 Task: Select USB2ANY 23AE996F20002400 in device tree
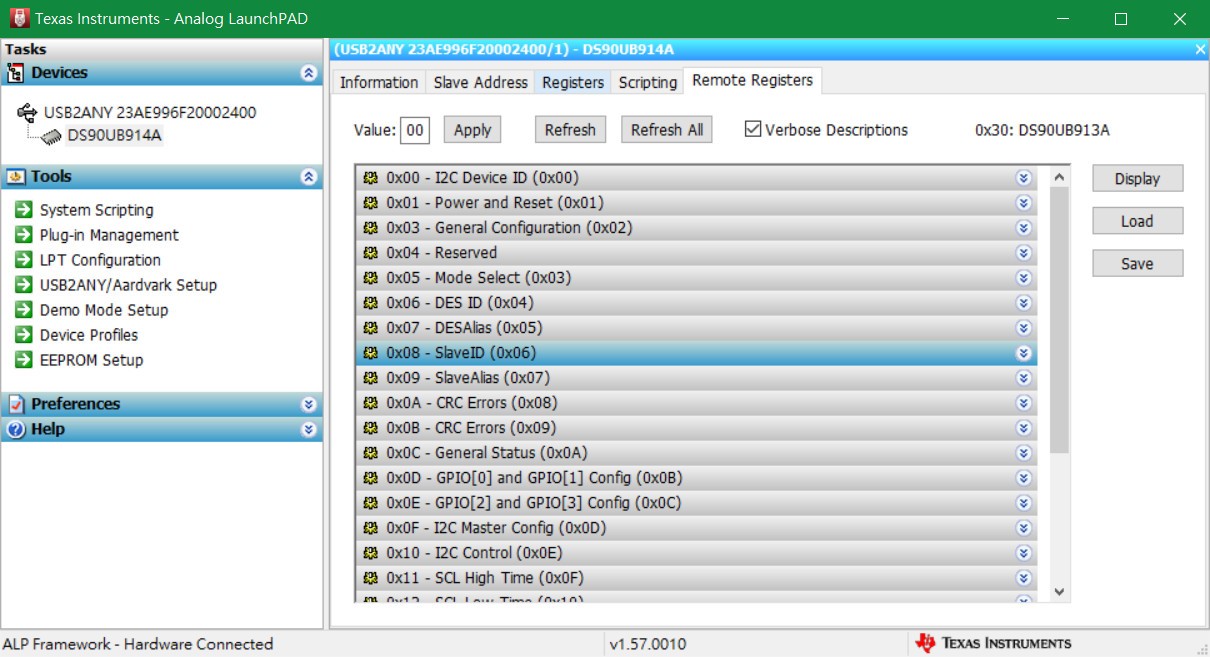click(150, 113)
